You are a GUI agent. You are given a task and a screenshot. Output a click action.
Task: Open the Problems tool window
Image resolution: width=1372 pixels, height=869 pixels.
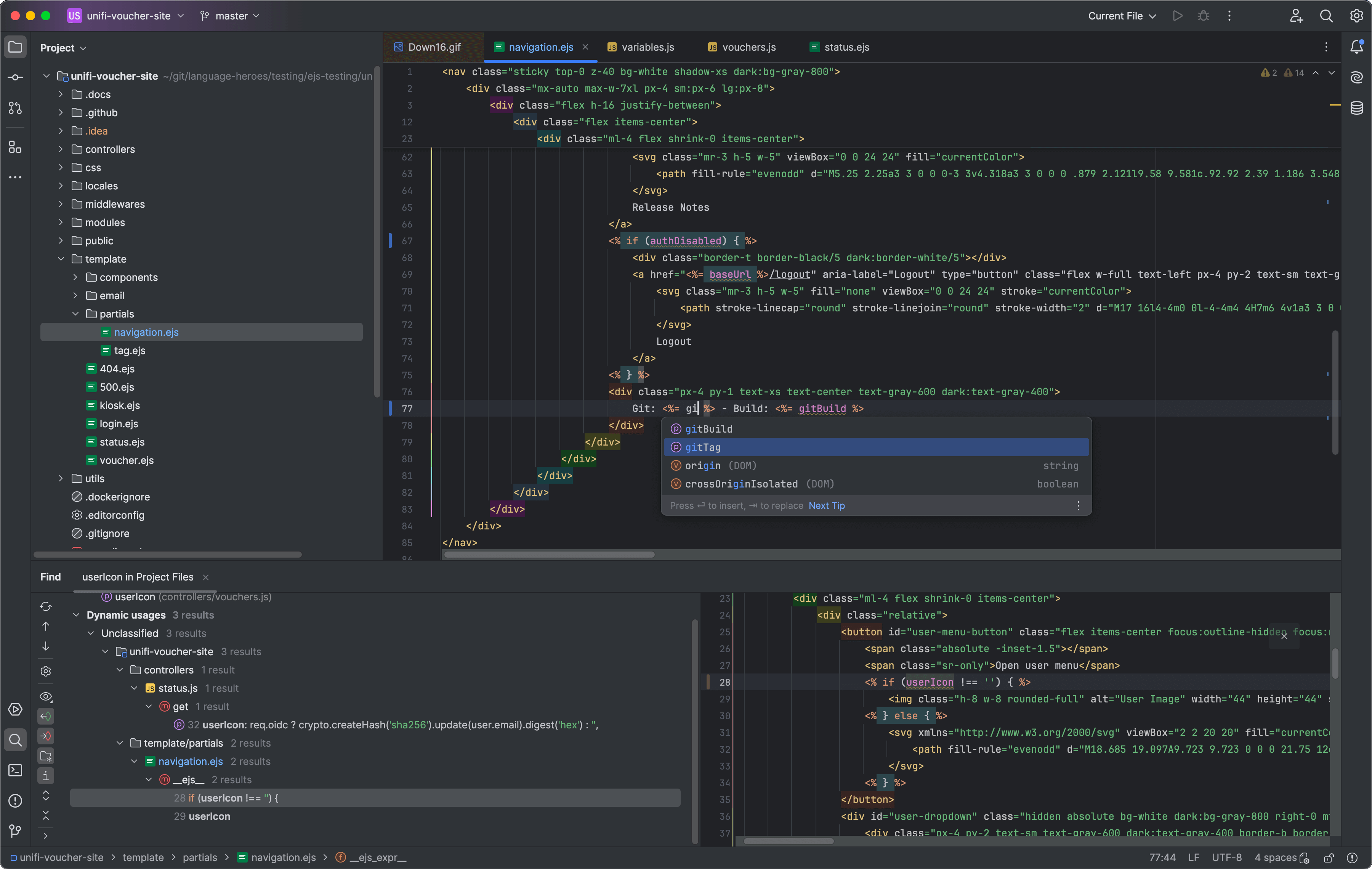click(x=15, y=801)
